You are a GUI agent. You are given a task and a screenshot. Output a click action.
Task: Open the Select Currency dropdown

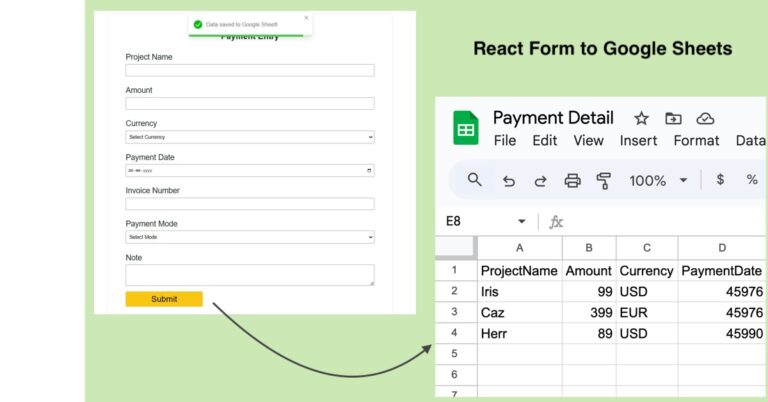[249, 137]
